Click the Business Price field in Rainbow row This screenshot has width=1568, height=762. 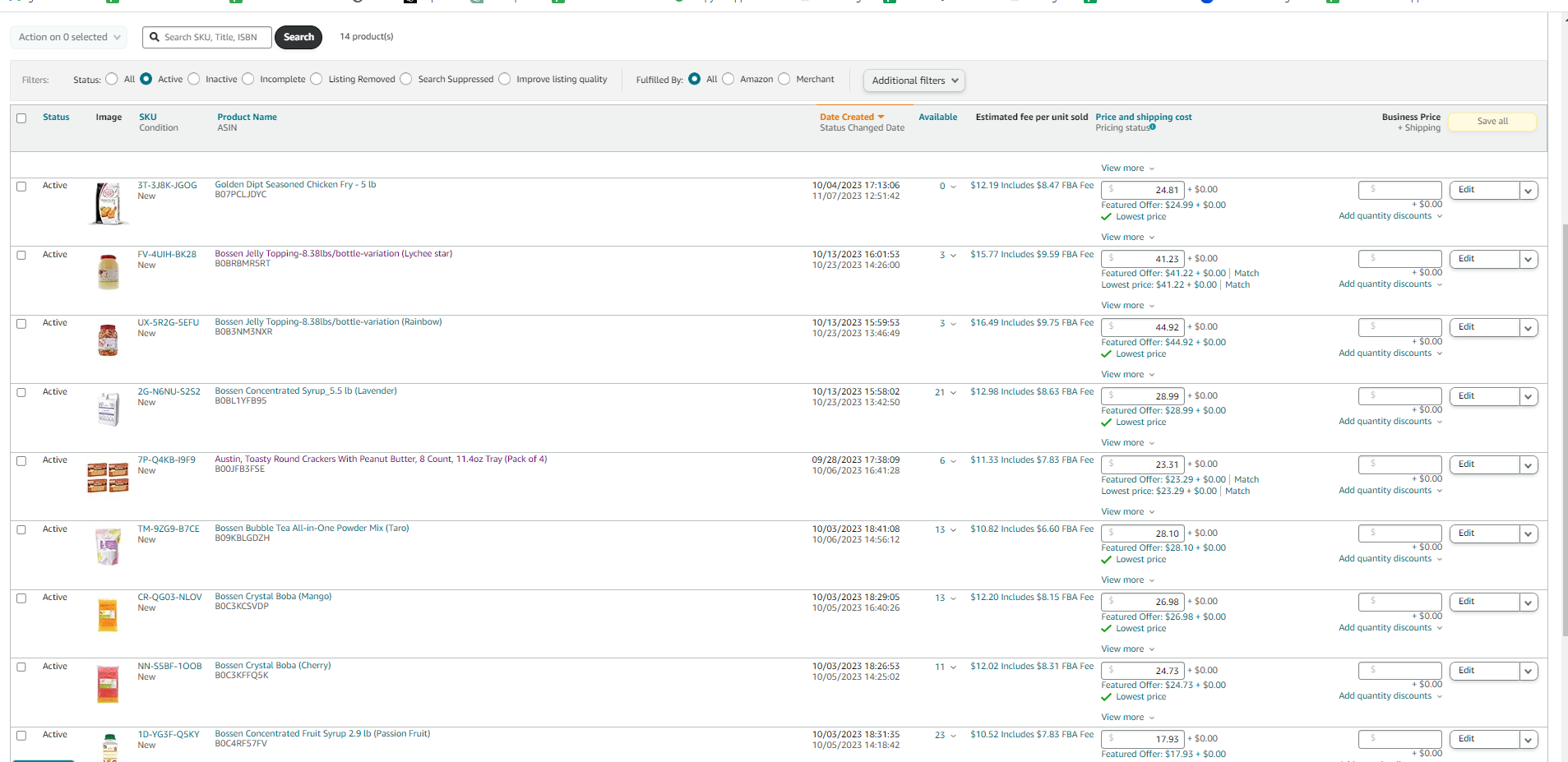pyautogui.click(x=1400, y=327)
